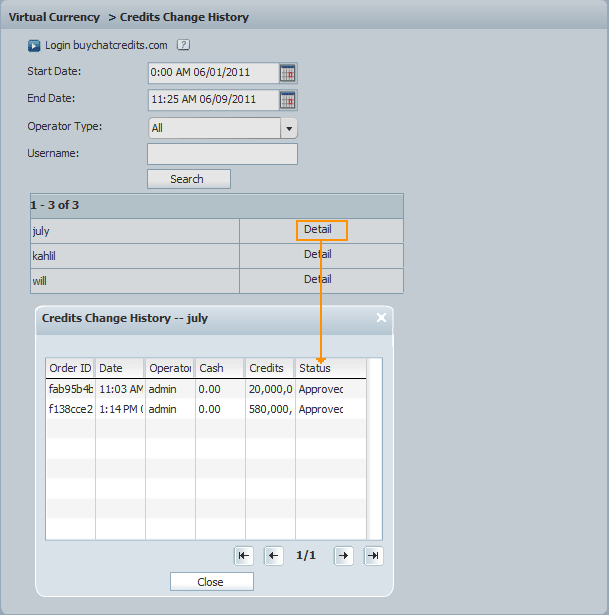Go to next page of history
The width and height of the screenshot is (609, 615).
(343, 556)
